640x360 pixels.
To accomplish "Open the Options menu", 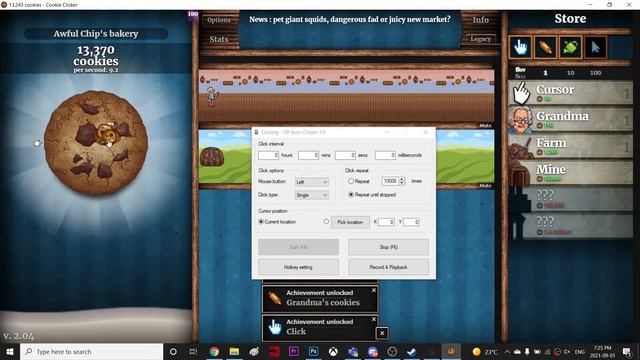I will click(x=219, y=20).
